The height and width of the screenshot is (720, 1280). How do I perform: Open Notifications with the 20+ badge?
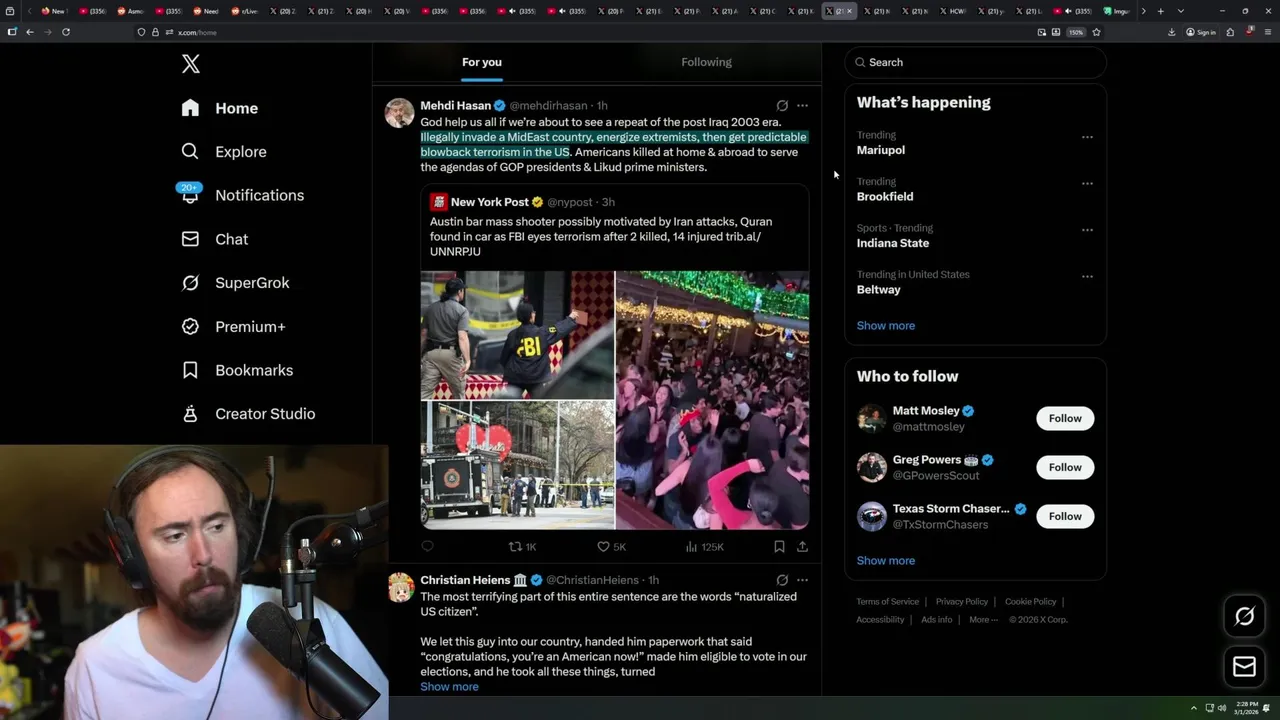click(x=242, y=195)
